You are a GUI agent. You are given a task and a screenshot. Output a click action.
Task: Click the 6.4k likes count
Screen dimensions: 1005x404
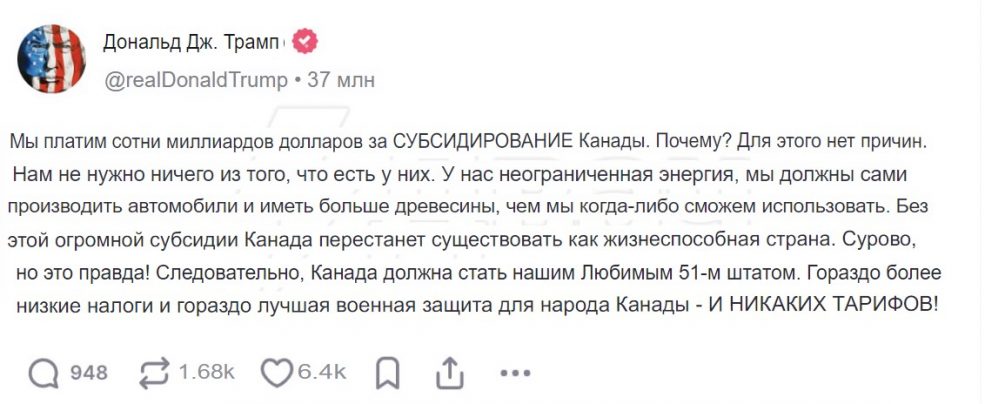(321, 373)
